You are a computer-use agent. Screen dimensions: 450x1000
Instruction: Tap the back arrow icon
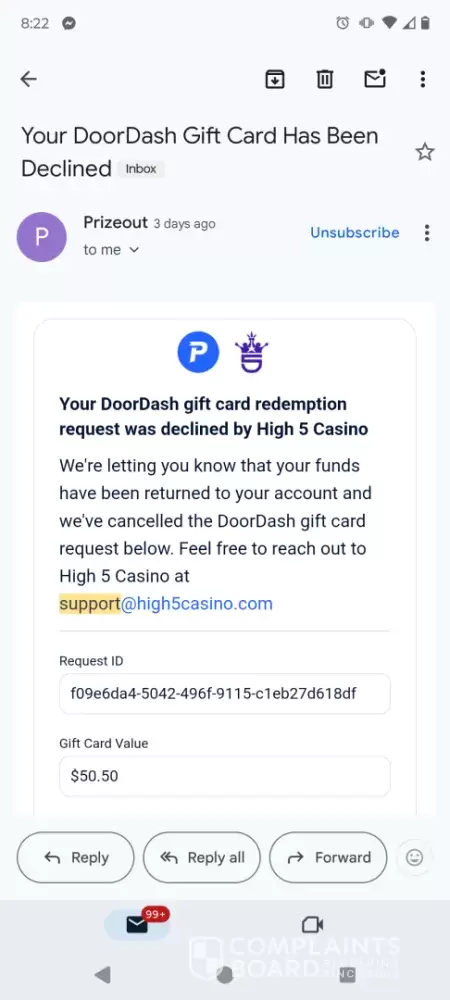click(x=29, y=79)
